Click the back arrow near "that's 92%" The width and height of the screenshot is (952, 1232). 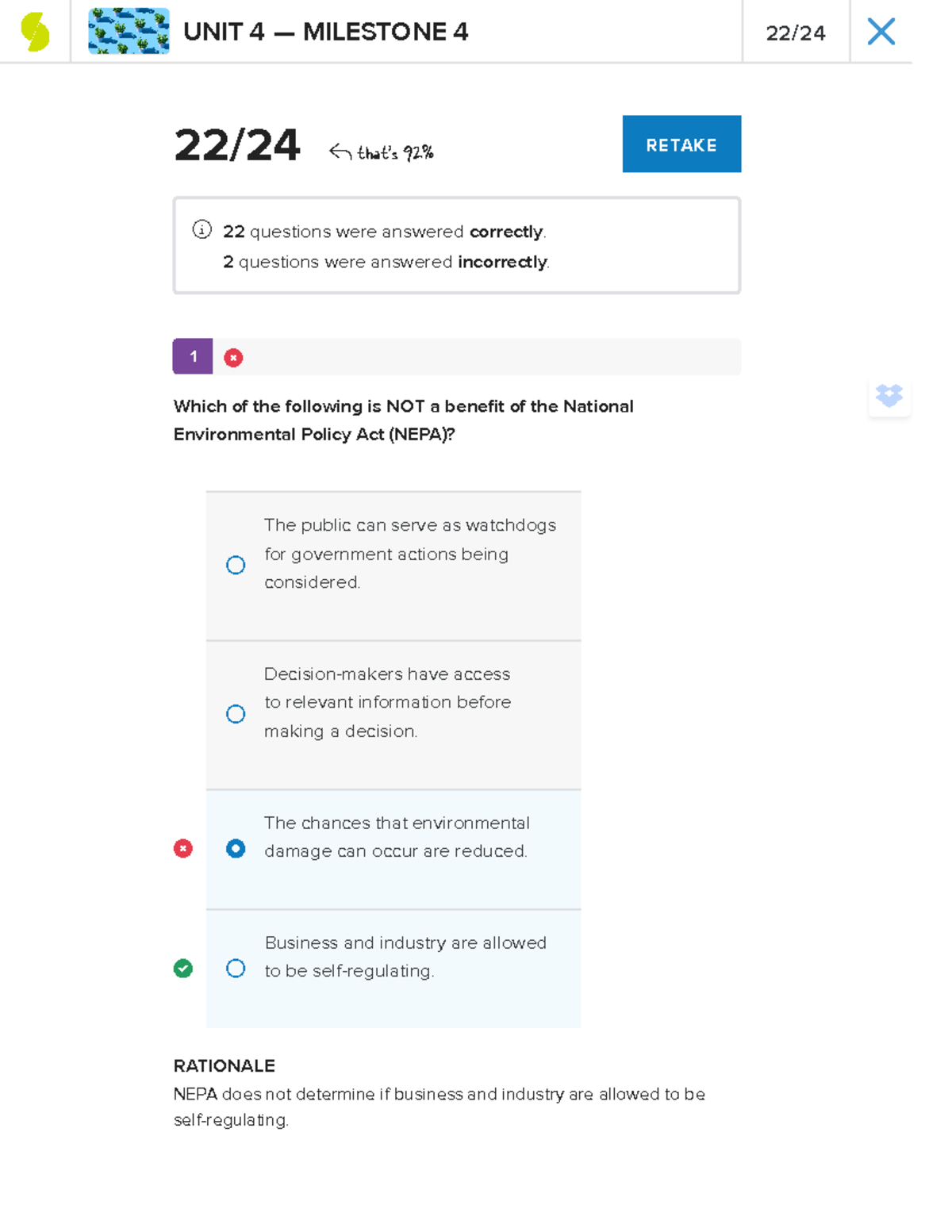tap(340, 152)
